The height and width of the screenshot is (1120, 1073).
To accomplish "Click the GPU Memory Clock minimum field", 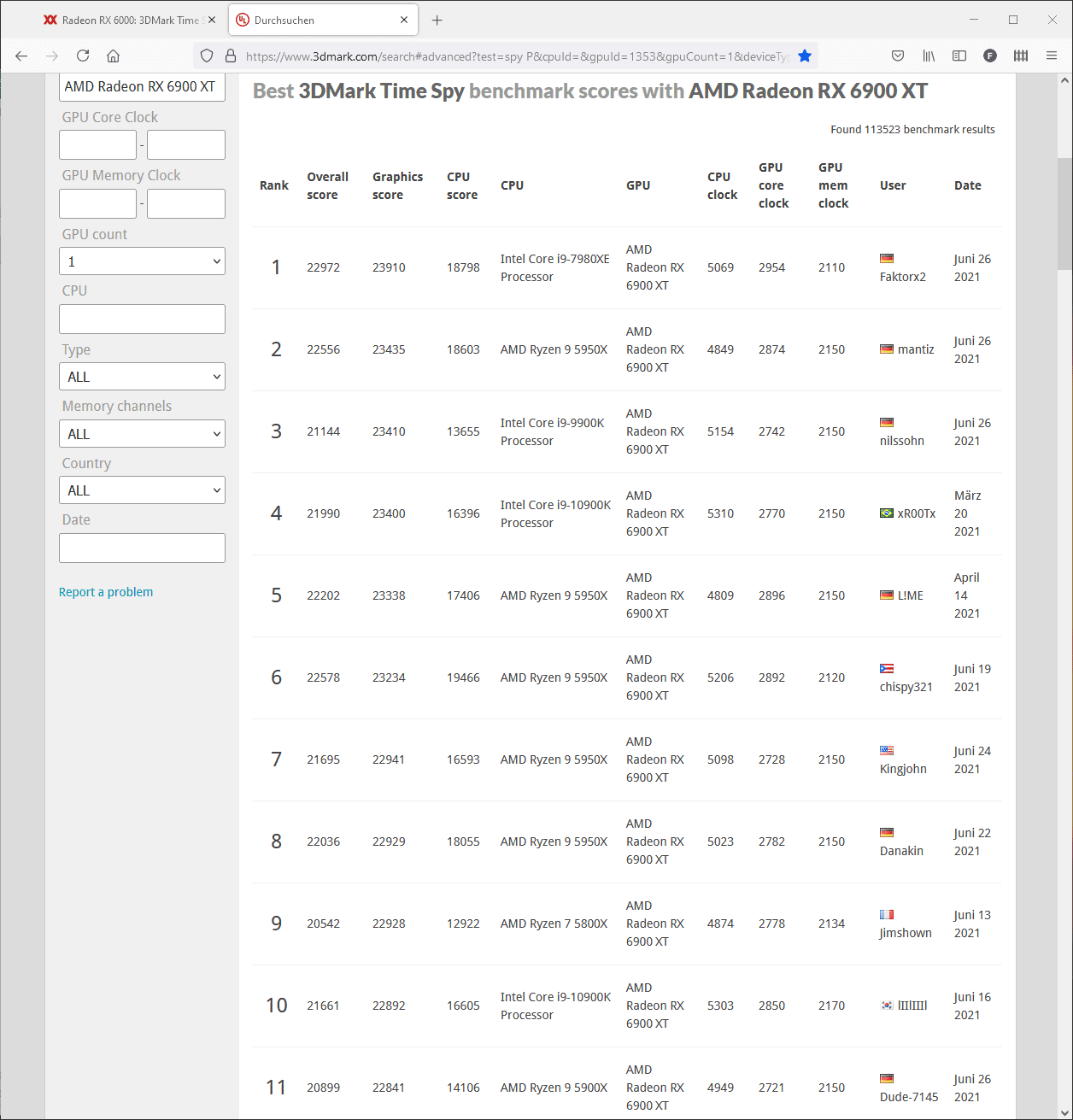I will tap(97, 203).
